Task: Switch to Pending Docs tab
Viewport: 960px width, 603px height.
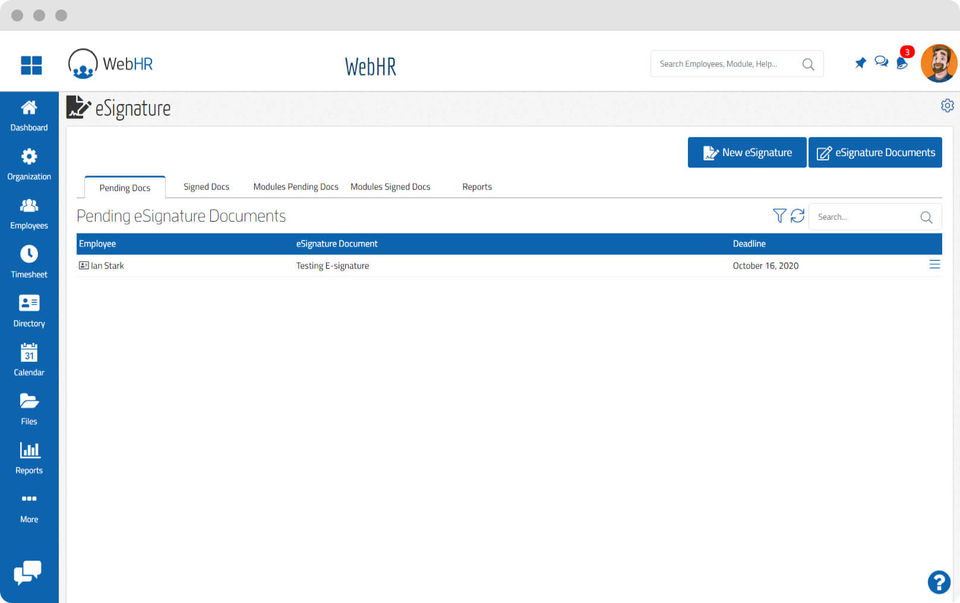Action: (125, 187)
